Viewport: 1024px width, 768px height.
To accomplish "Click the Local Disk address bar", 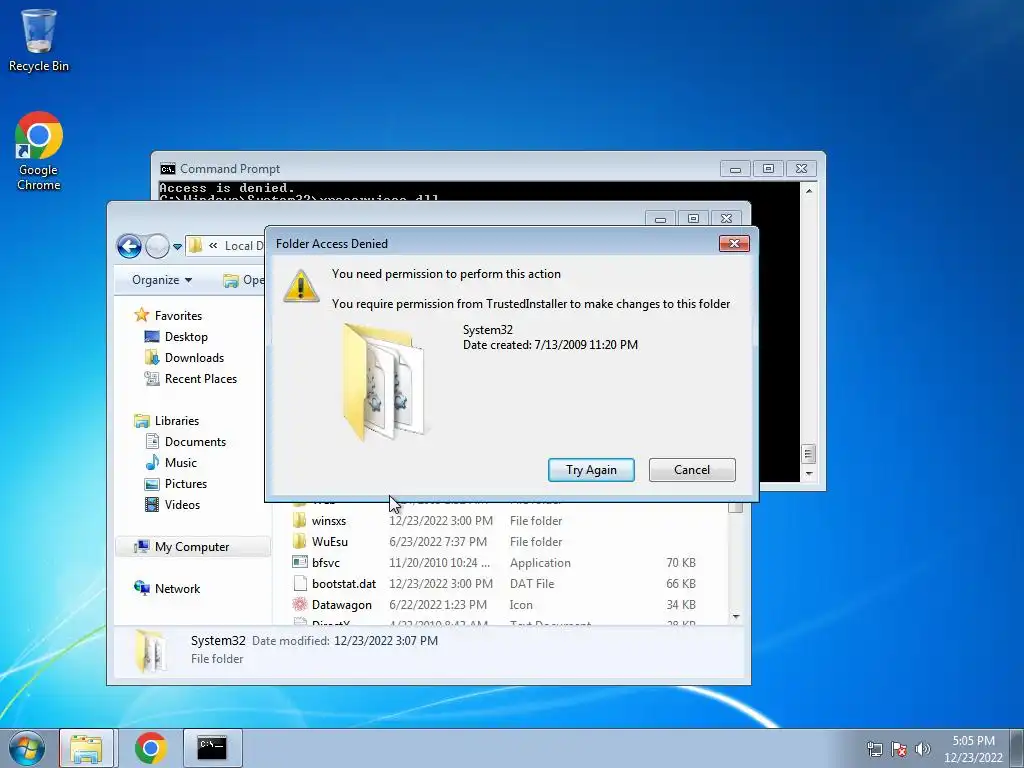I will click(x=225, y=246).
